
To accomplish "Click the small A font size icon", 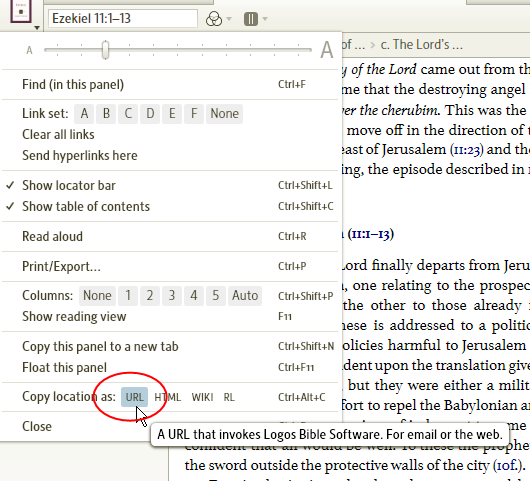I will coord(29,50).
